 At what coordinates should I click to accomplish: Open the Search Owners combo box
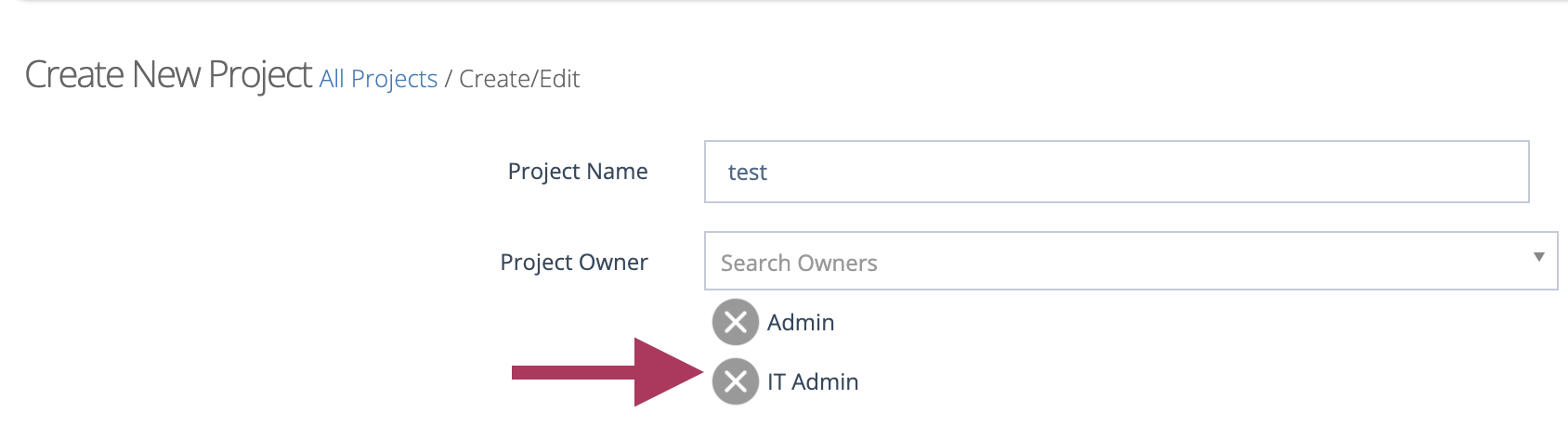click(x=1130, y=261)
